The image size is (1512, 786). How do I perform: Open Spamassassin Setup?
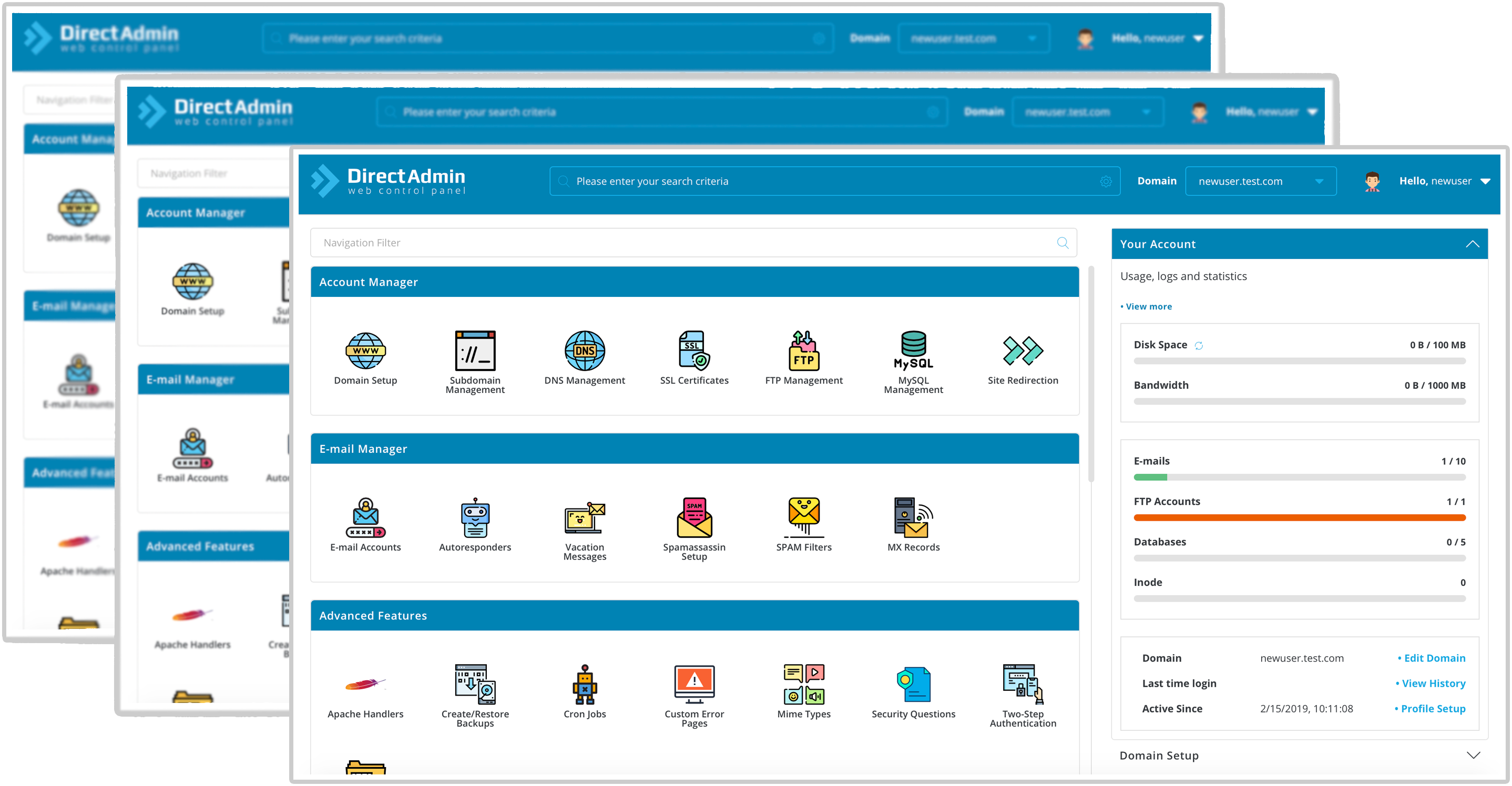coord(694,518)
